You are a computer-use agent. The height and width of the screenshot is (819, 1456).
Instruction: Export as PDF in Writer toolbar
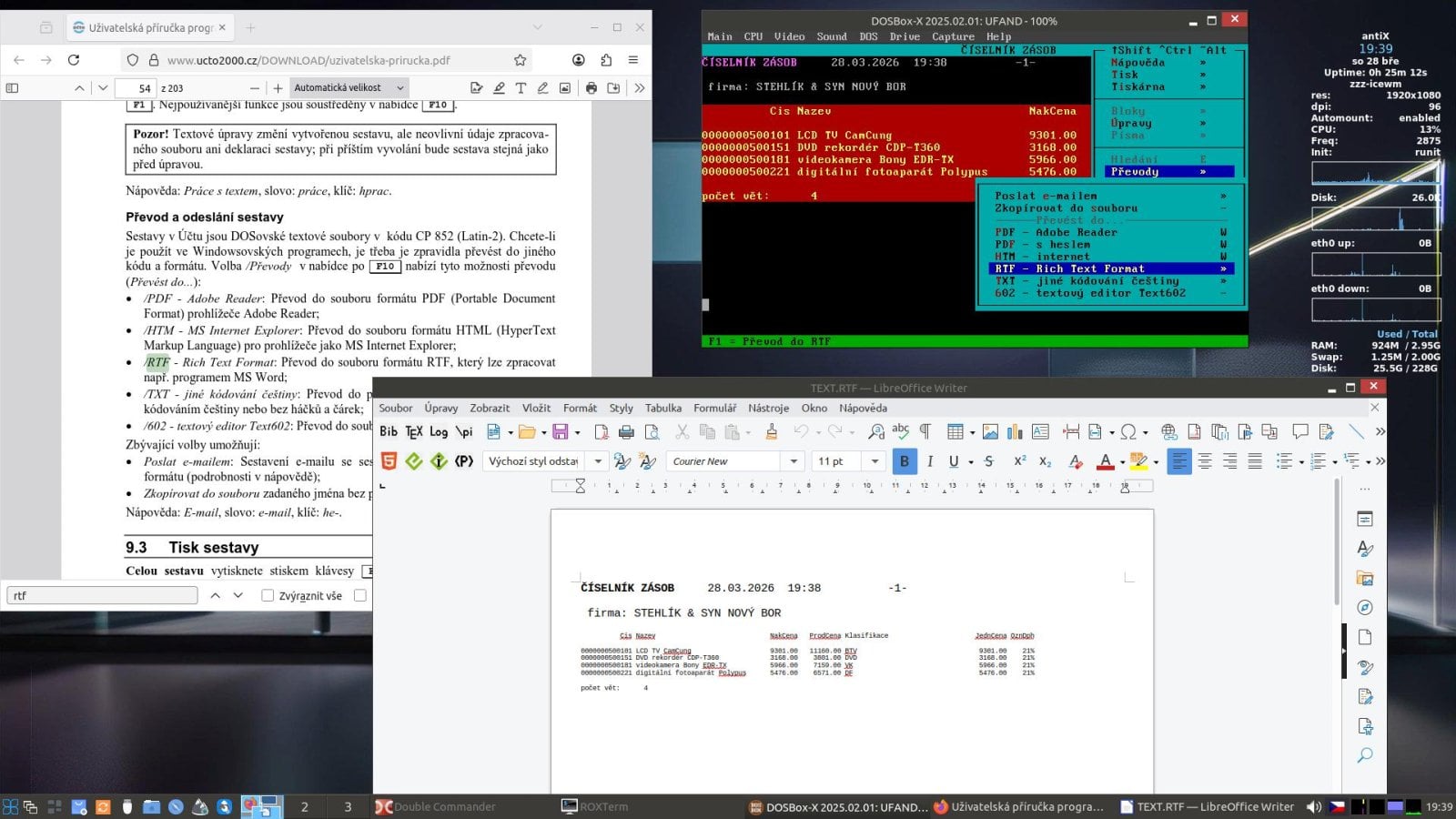[601, 431]
